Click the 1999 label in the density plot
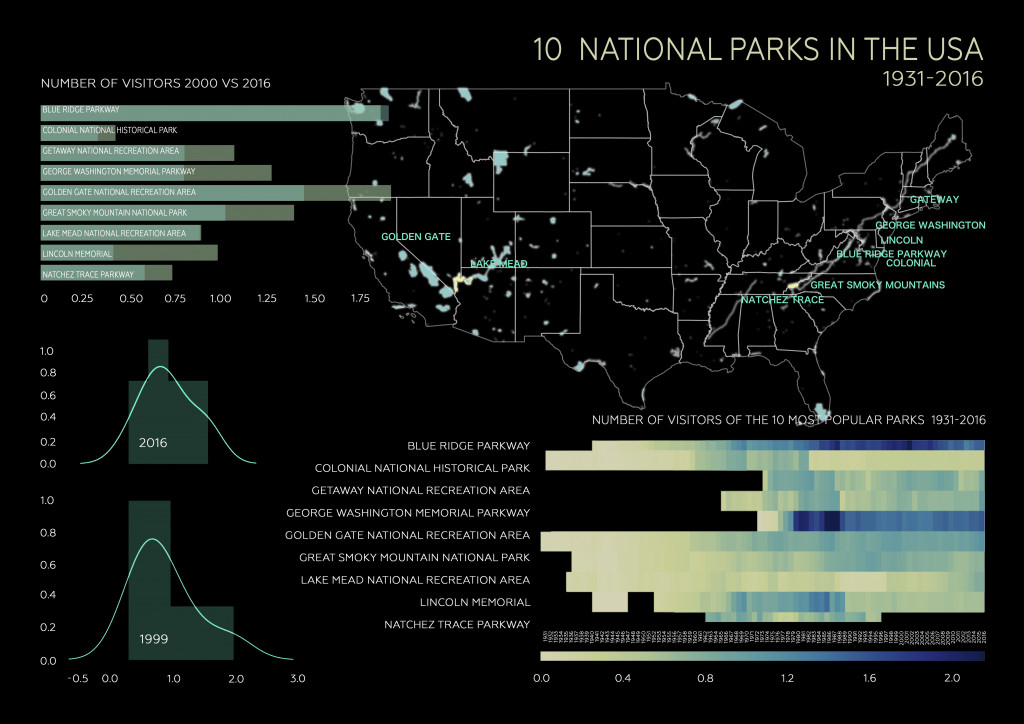This screenshot has width=1024, height=724. pos(154,636)
